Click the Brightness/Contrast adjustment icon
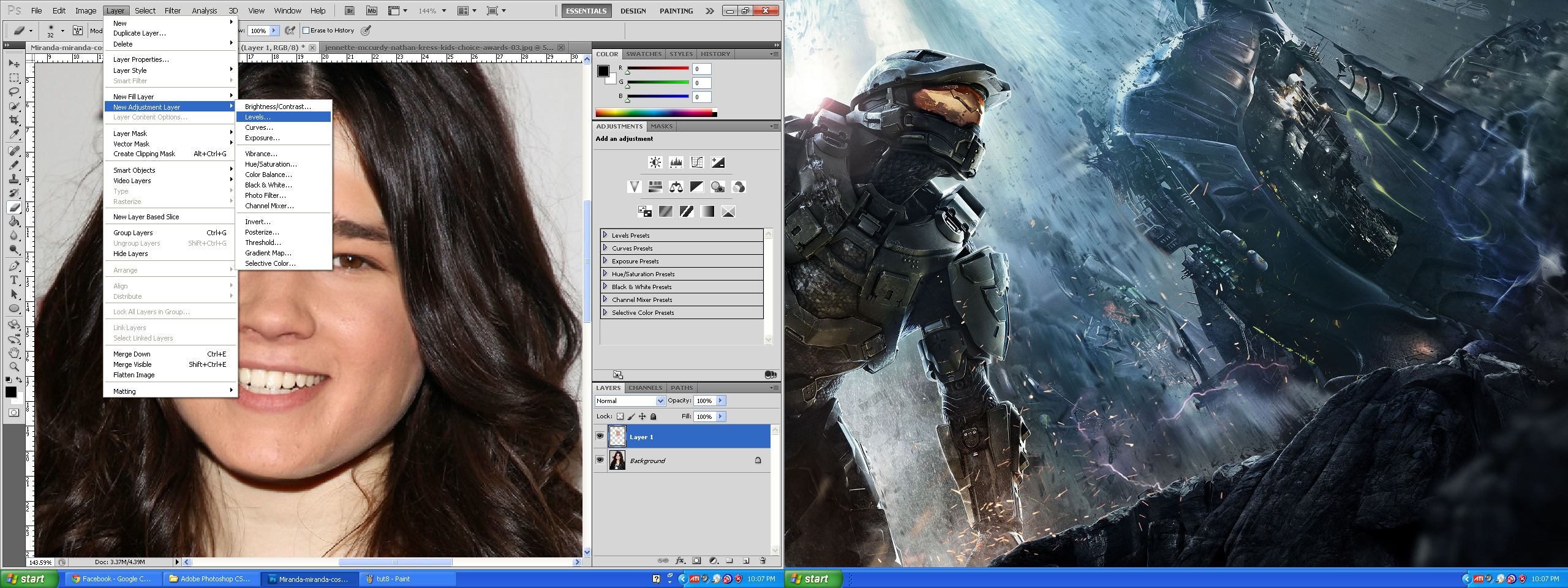 (655, 162)
